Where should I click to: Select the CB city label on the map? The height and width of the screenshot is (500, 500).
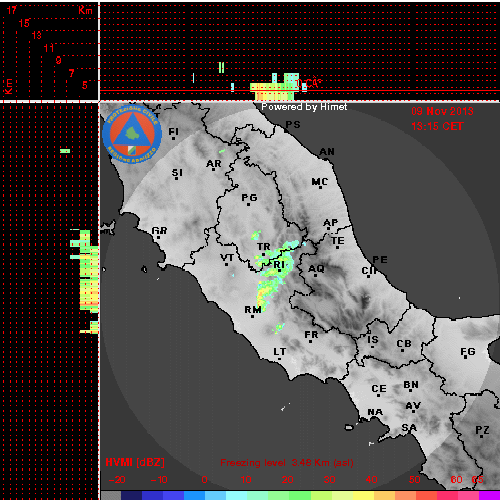[x=404, y=344]
